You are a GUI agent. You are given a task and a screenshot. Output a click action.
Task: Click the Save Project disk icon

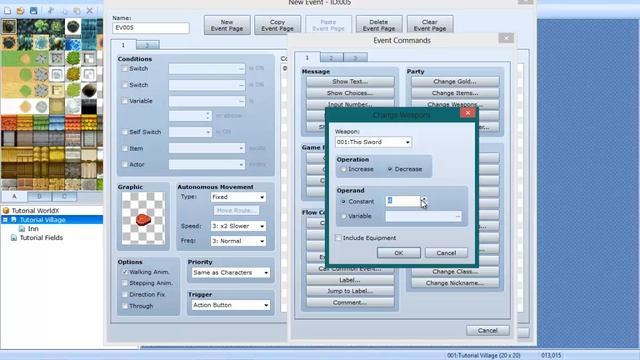33,10
